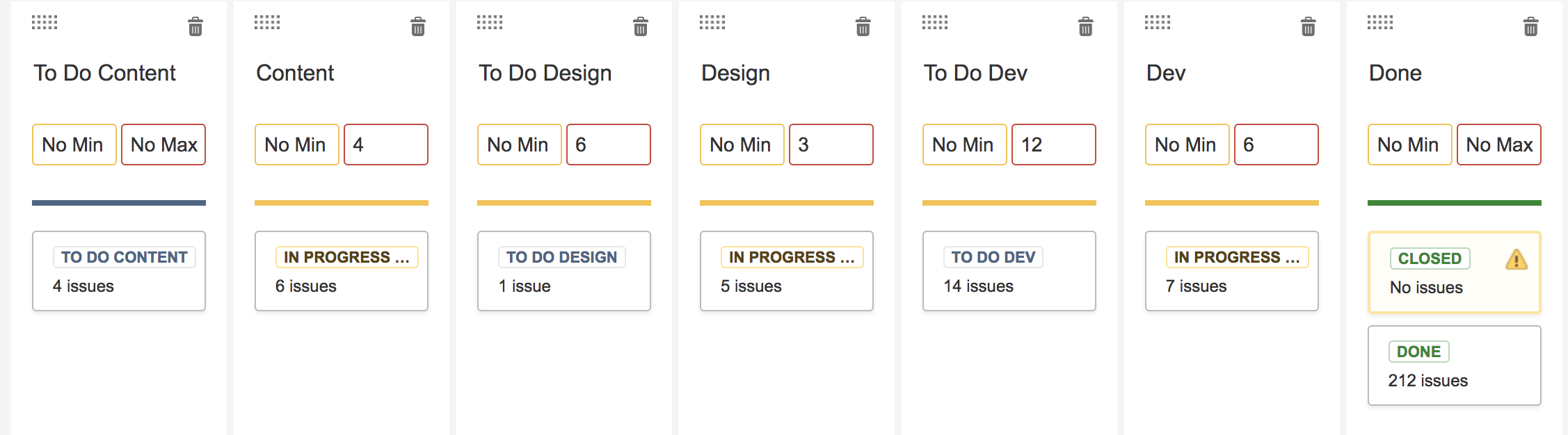The width and height of the screenshot is (1568, 435).
Task: Click the drag handle above the Dev column
Action: point(1155,22)
